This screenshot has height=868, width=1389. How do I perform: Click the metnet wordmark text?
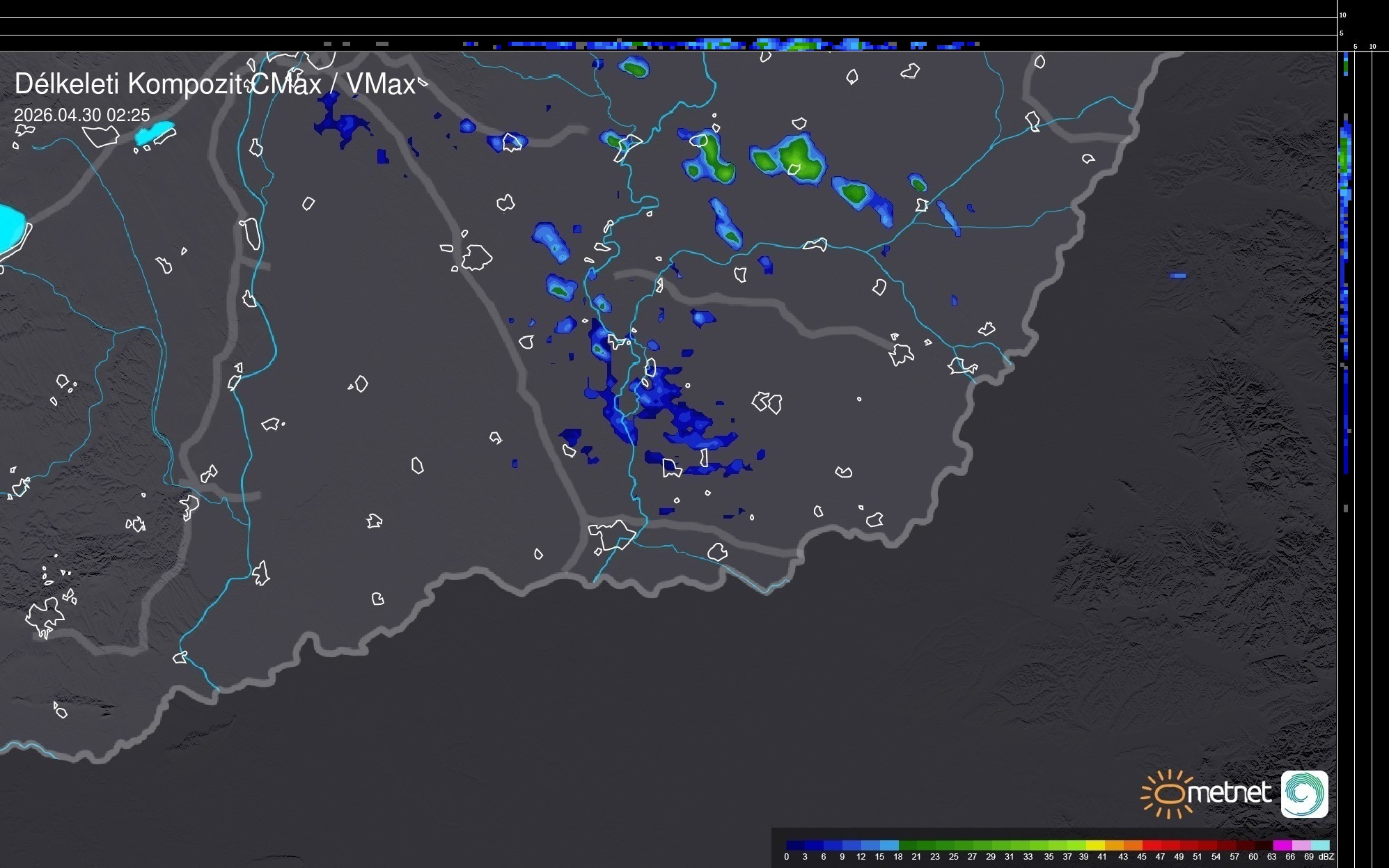(1228, 793)
